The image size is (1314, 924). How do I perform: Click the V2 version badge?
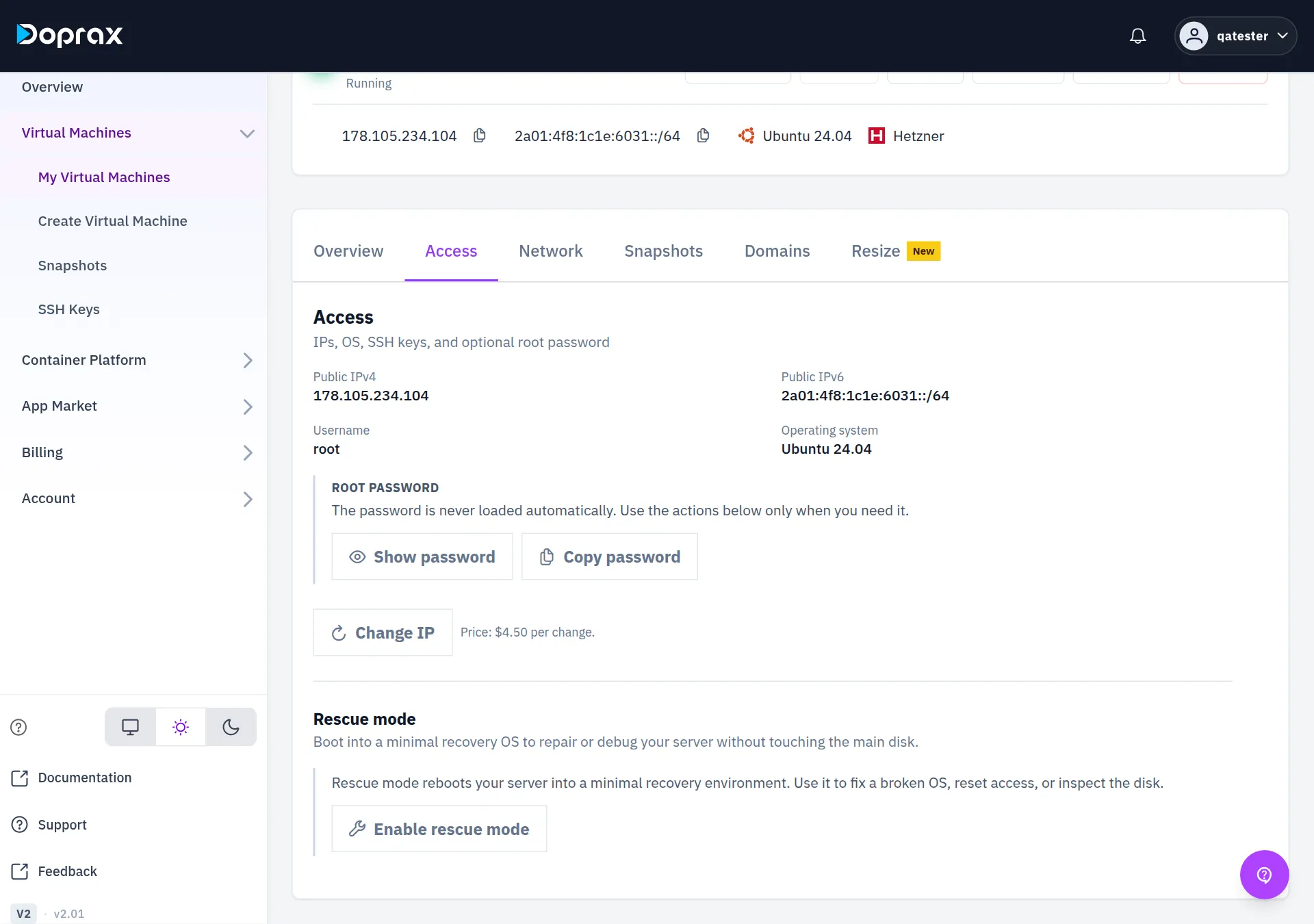point(23,913)
